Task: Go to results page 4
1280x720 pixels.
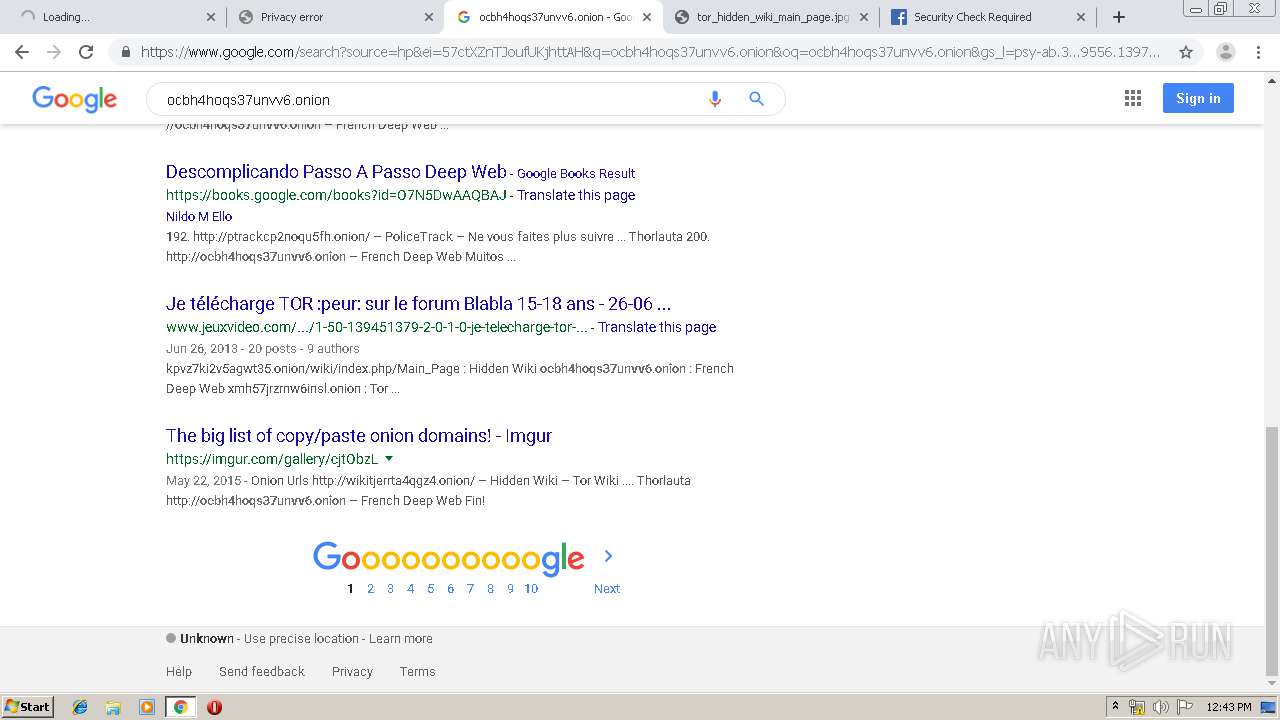Action: click(x=410, y=589)
